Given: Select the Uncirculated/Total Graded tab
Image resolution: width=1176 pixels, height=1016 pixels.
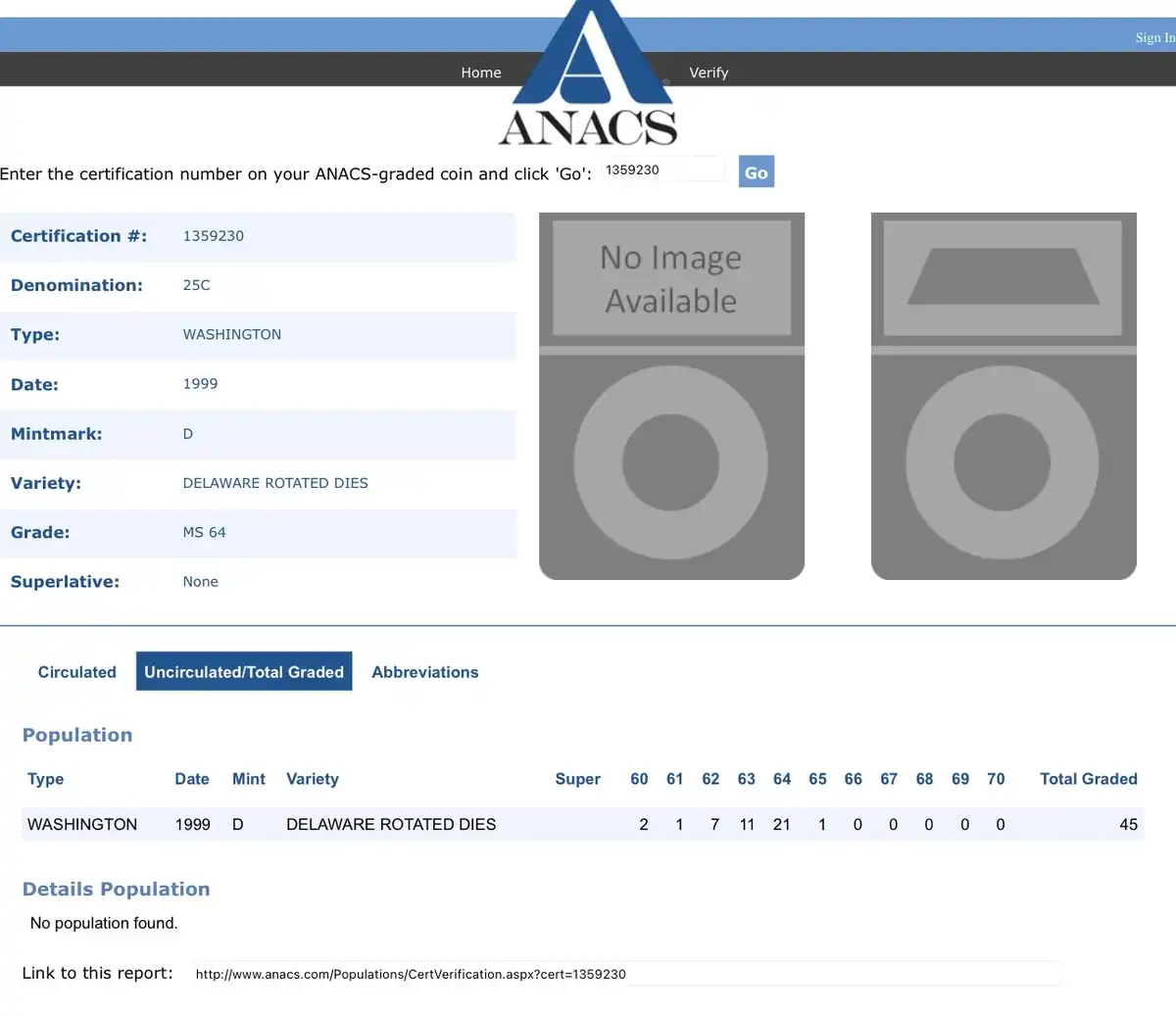Looking at the screenshot, I should 244,672.
